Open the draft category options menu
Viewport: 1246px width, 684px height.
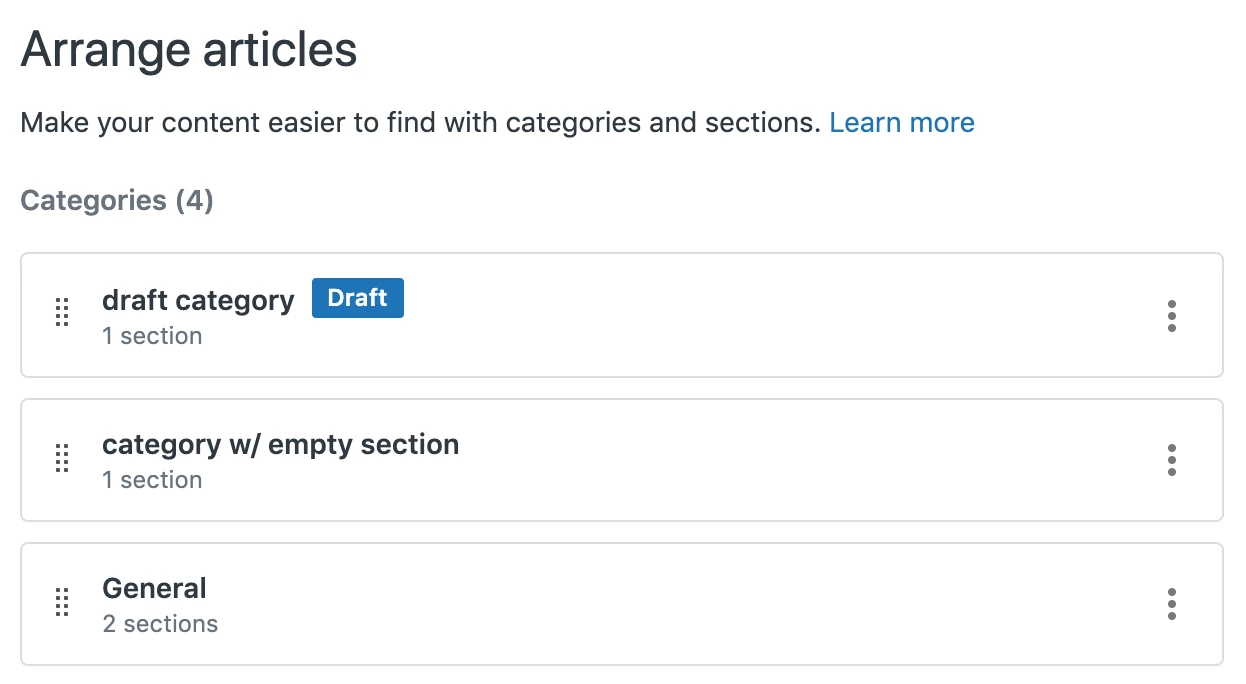1172,316
